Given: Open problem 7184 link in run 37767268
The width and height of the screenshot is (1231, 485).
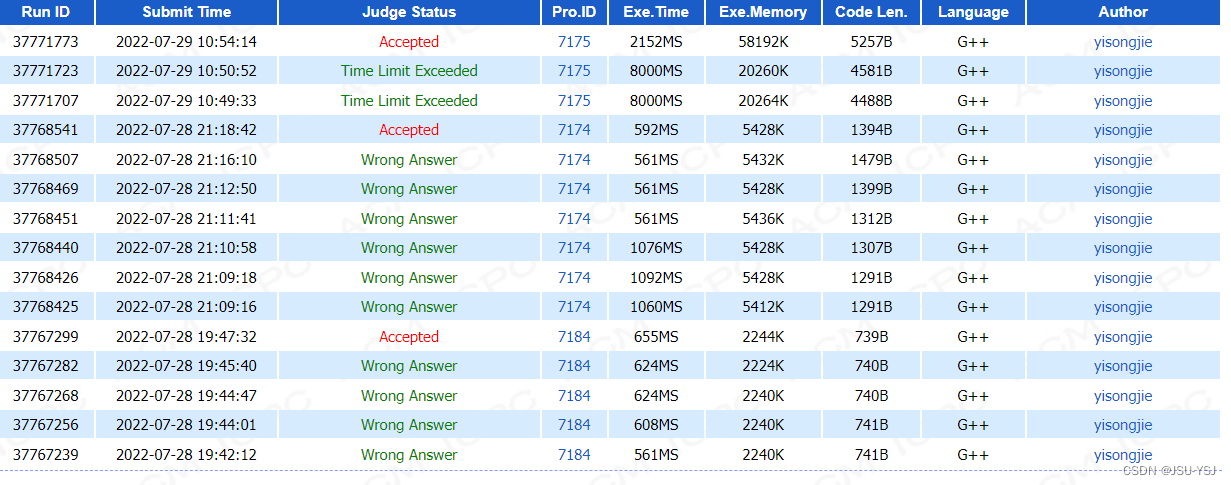Looking at the screenshot, I should pos(574,396).
